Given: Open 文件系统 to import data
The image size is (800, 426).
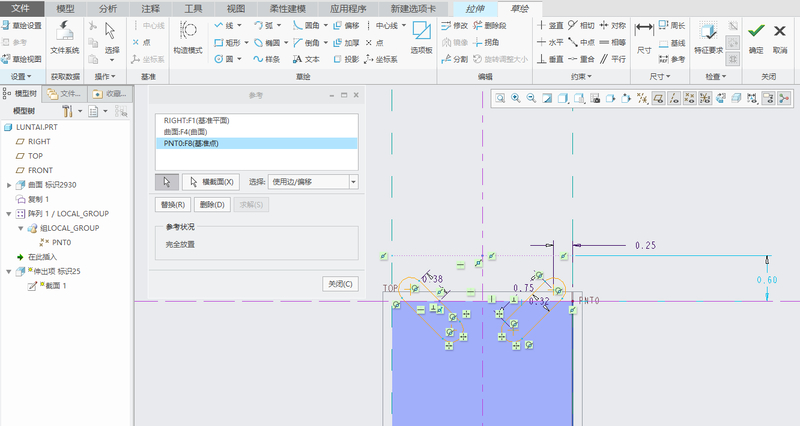Looking at the screenshot, I should (x=65, y=37).
